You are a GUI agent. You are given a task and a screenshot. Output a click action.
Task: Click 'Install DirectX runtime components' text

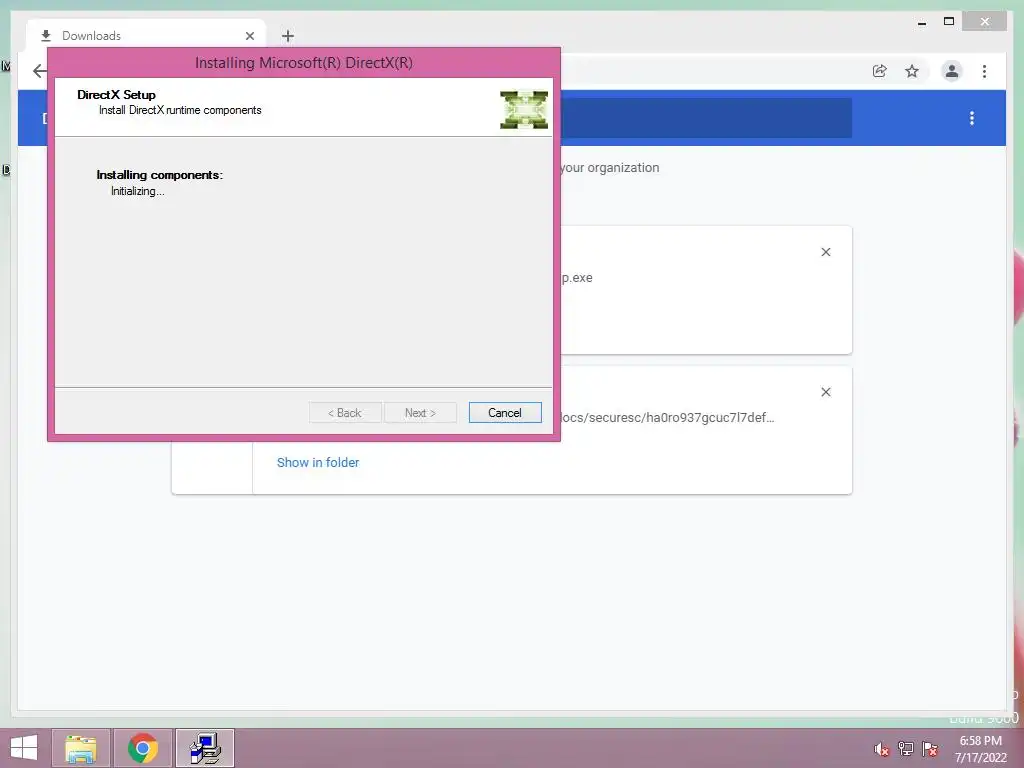(180, 110)
